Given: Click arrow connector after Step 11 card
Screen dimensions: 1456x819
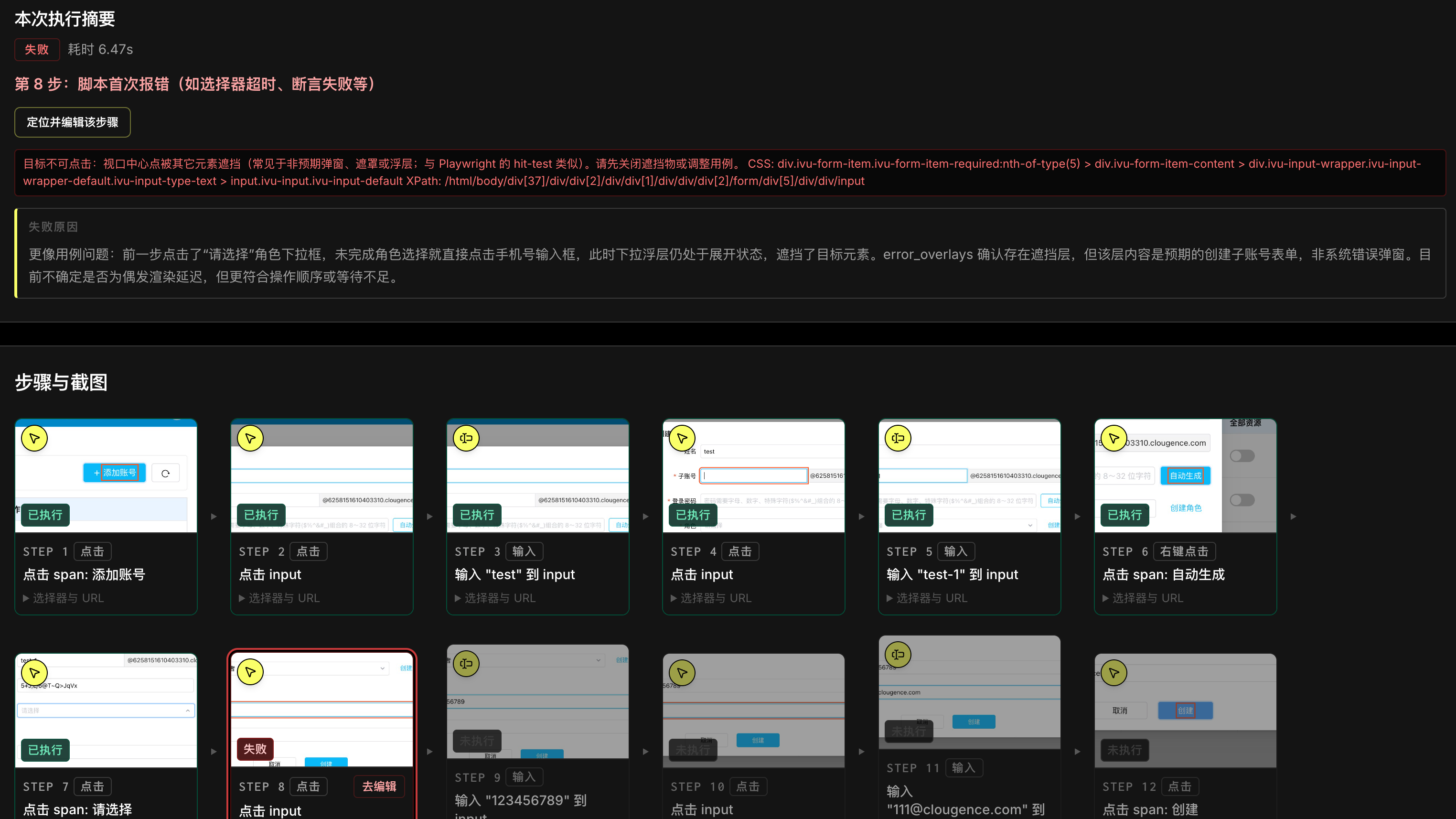Looking at the screenshot, I should (x=1077, y=752).
